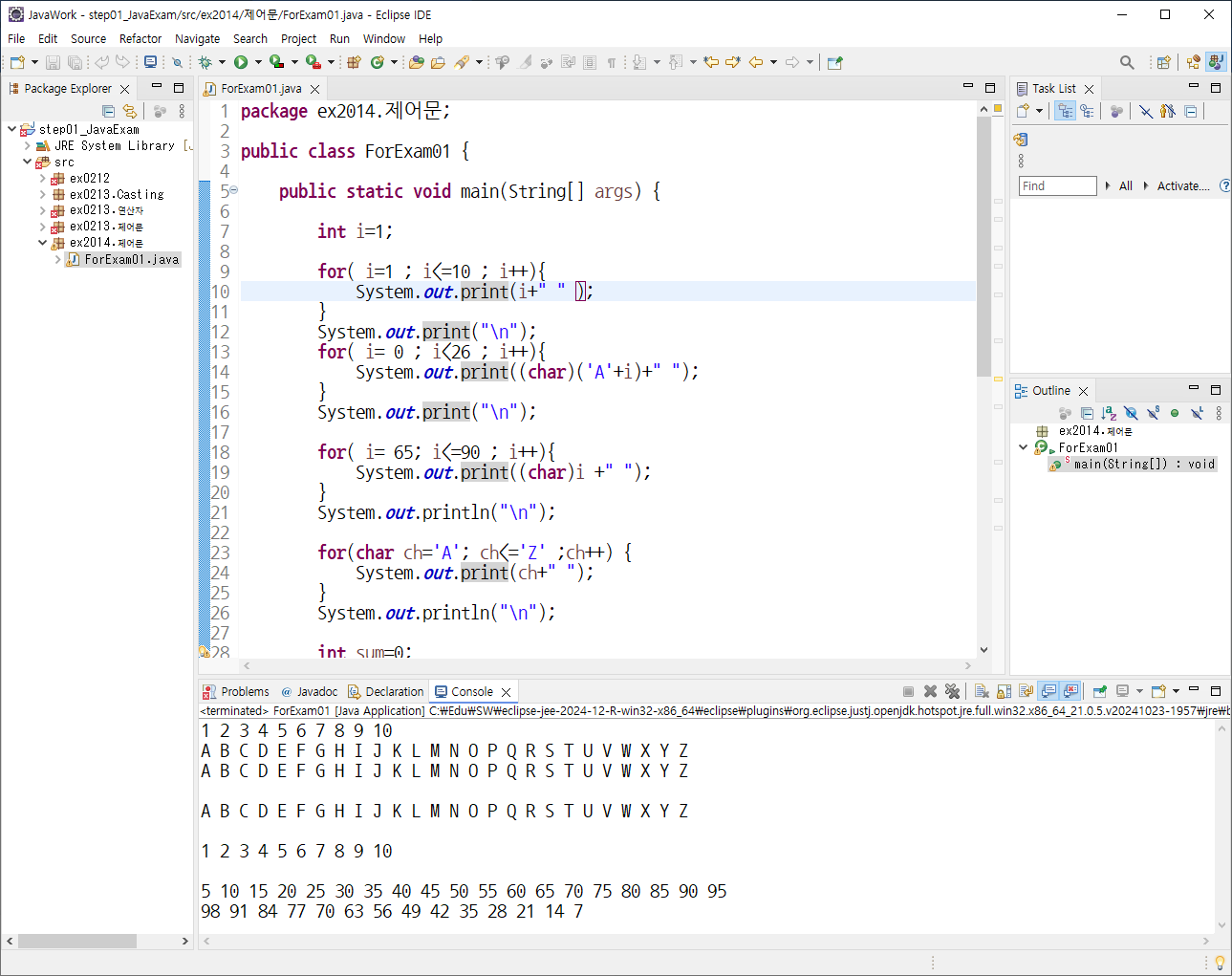Click Remove All Terminated Launches icon
The height and width of the screenshot is (976, 1232).
(952, 691)
